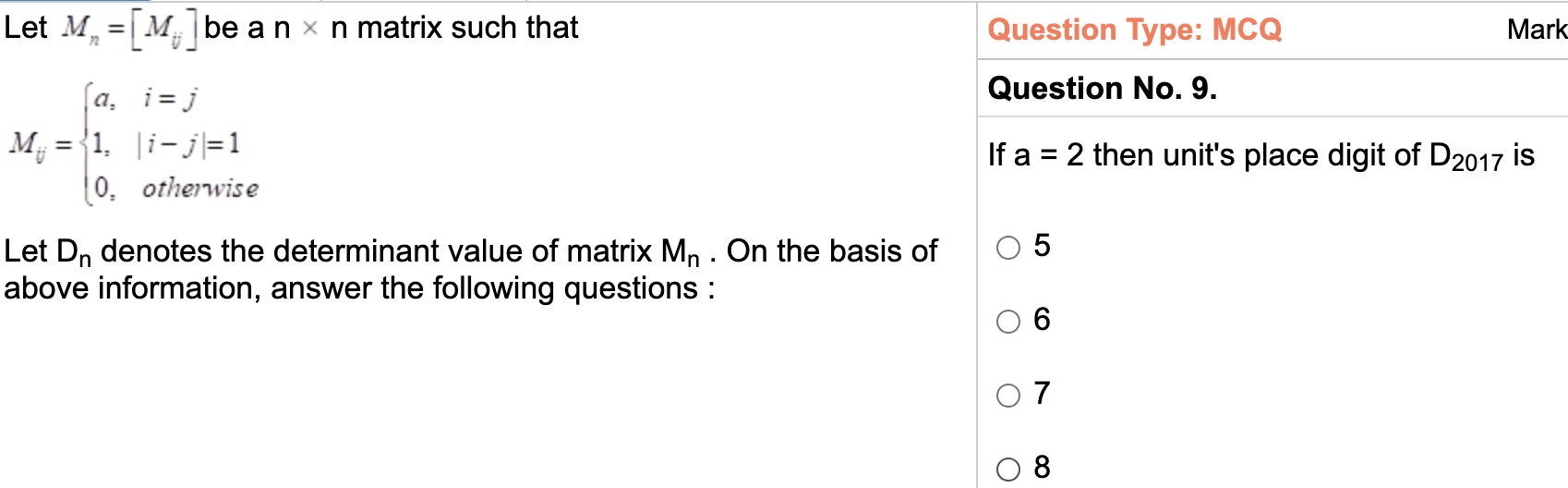
Task: Click the option label text "7"
Action: point(1042,394)
